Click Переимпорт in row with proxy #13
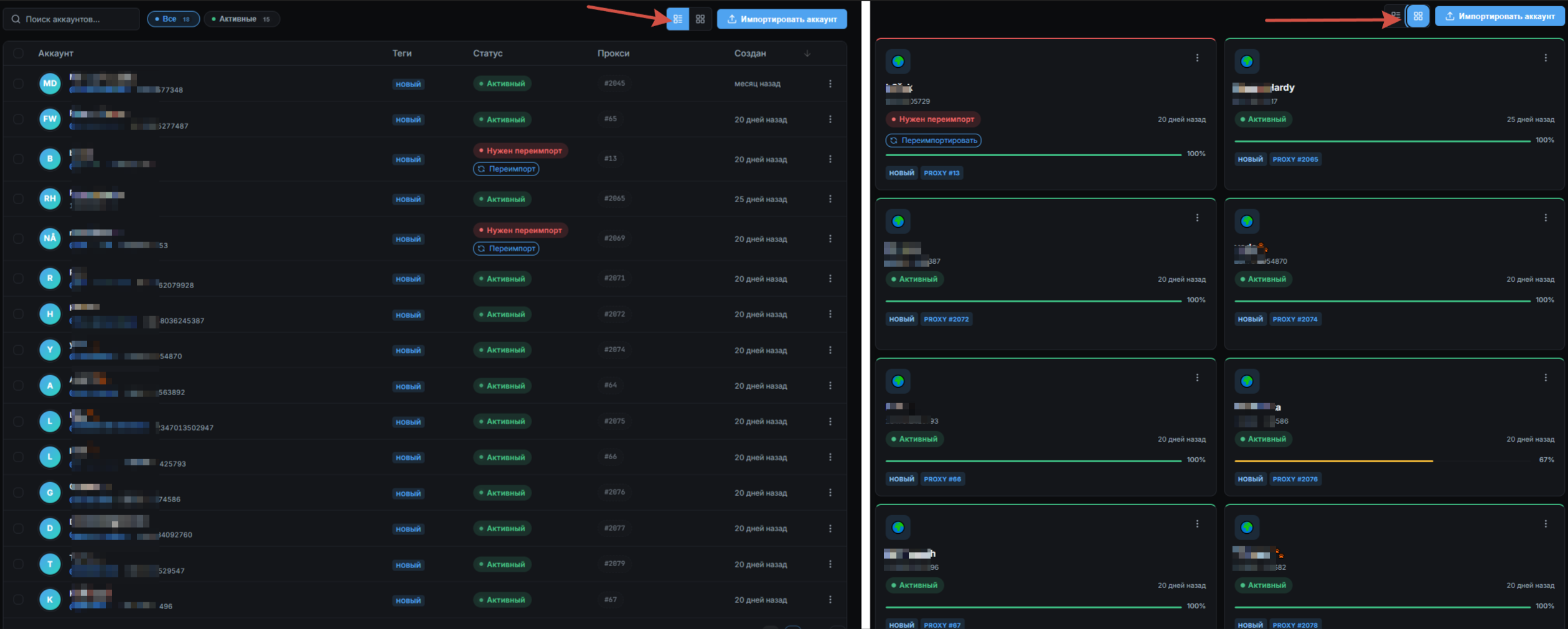Image resolution: width=1568 pixels, height=629 pixels. [x=506, y=169]
